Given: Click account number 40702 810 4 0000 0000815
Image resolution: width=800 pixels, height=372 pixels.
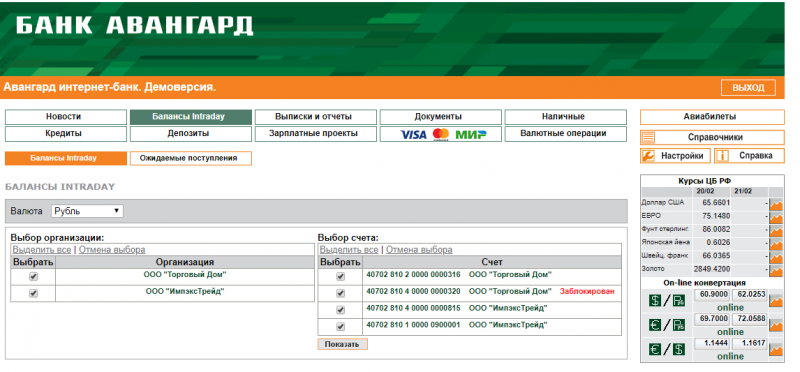Looking at the screenshot, I should [413, 308].
